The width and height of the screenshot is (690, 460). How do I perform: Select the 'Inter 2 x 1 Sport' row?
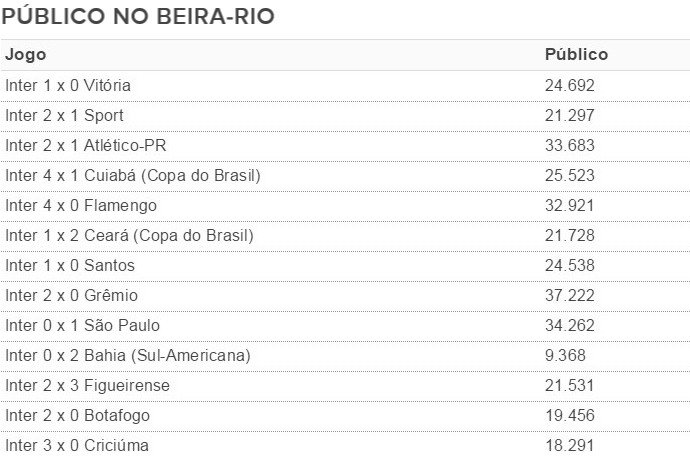tap(345, 116)
